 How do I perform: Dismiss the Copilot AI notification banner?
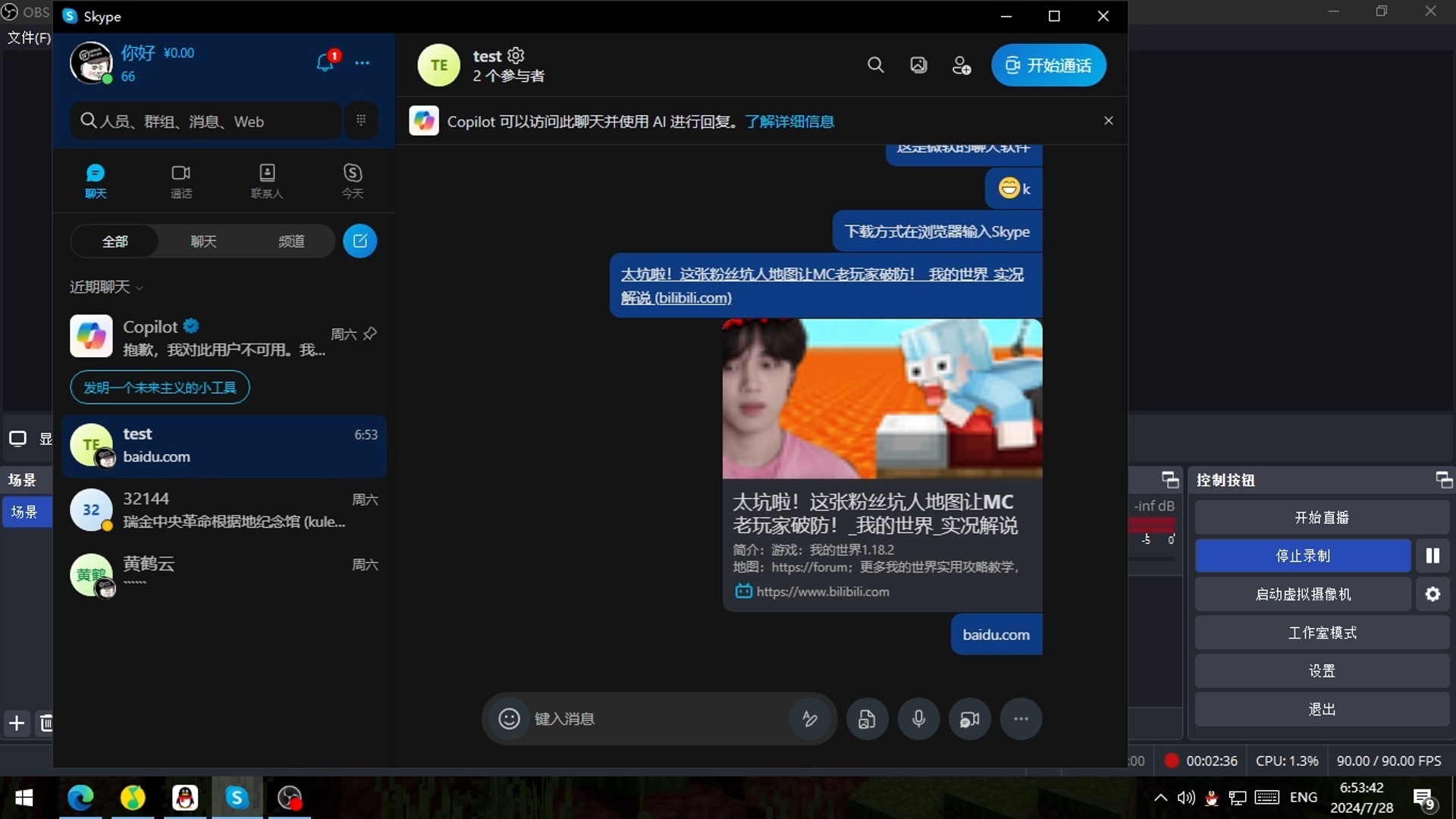[1109, 120]
